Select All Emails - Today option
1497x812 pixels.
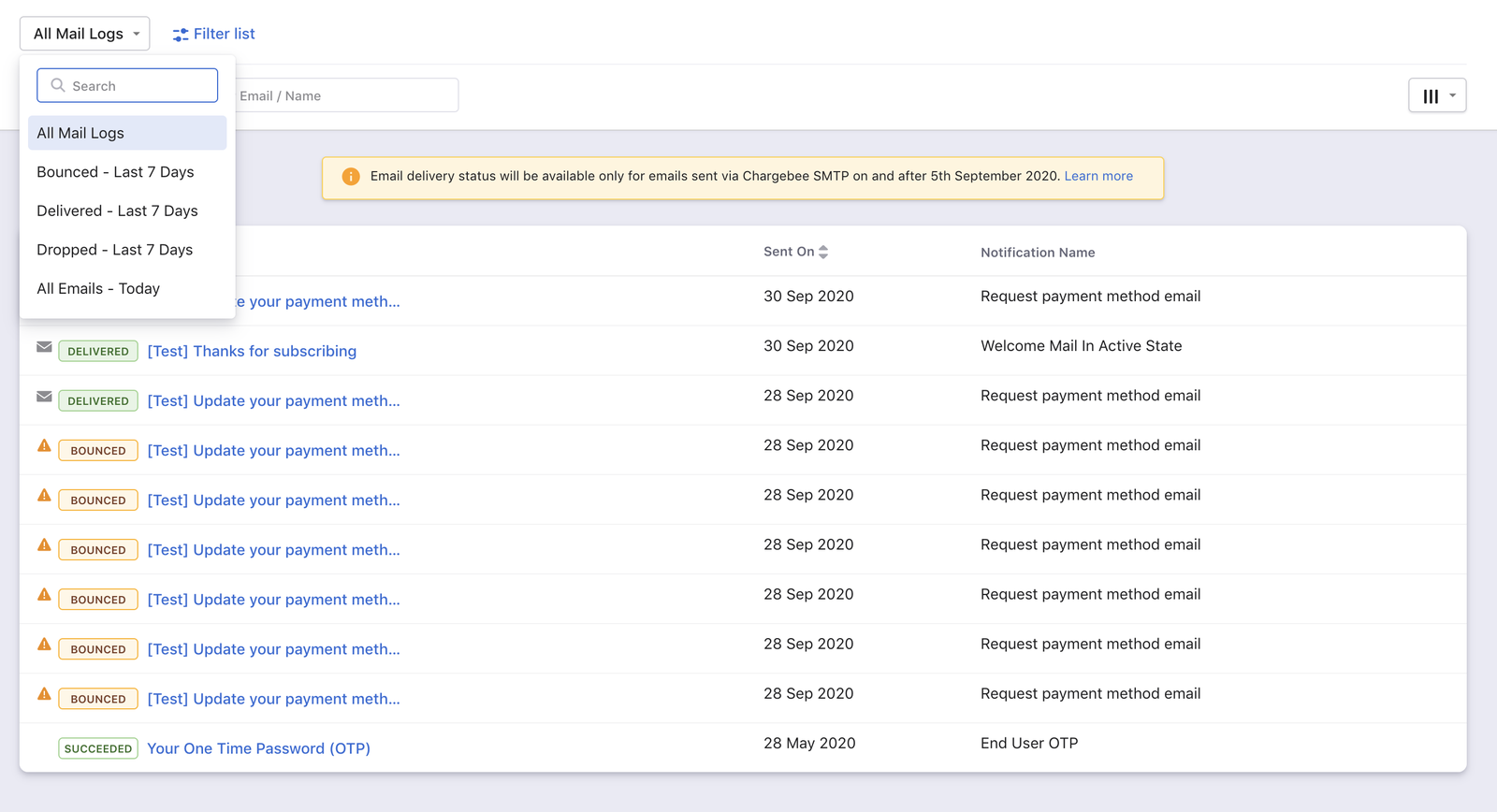98,289
